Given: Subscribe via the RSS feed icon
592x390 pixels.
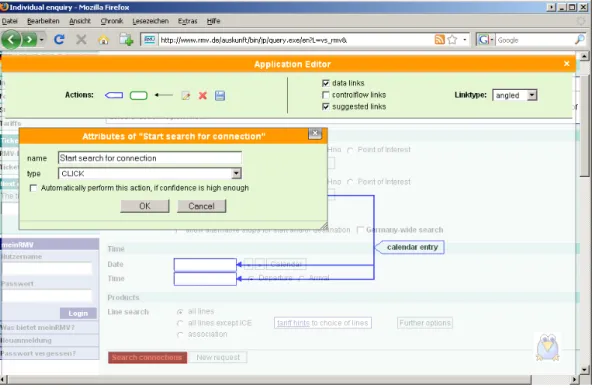Looking at the screenshot, I should coord(439,40).
